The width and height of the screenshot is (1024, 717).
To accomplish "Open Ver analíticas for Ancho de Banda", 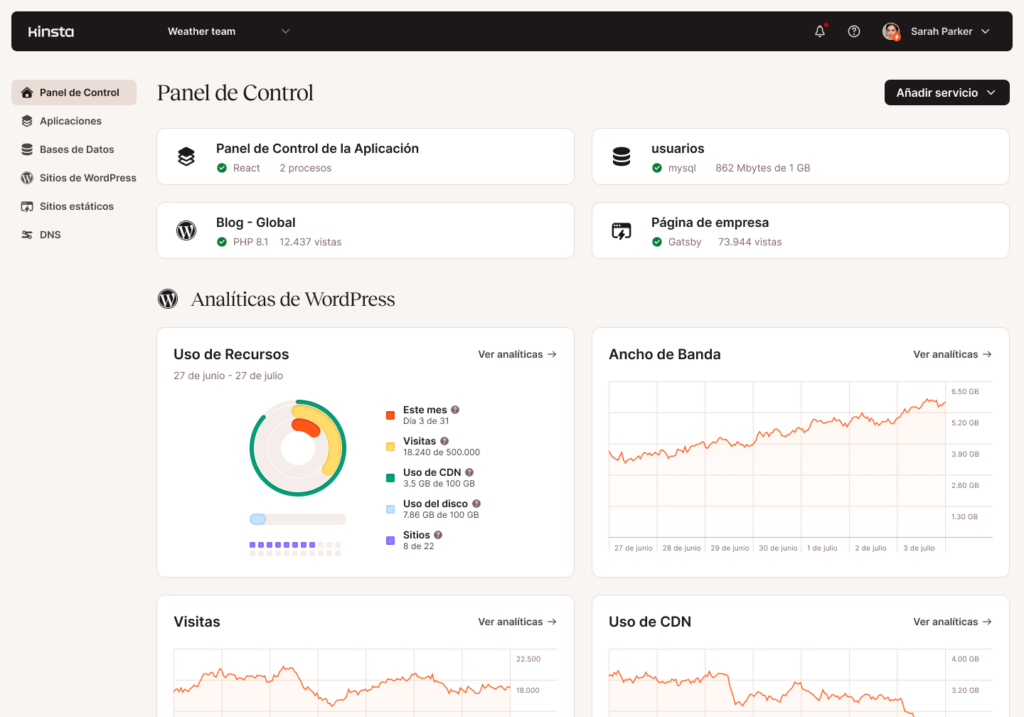I will (x=952, y=354).
